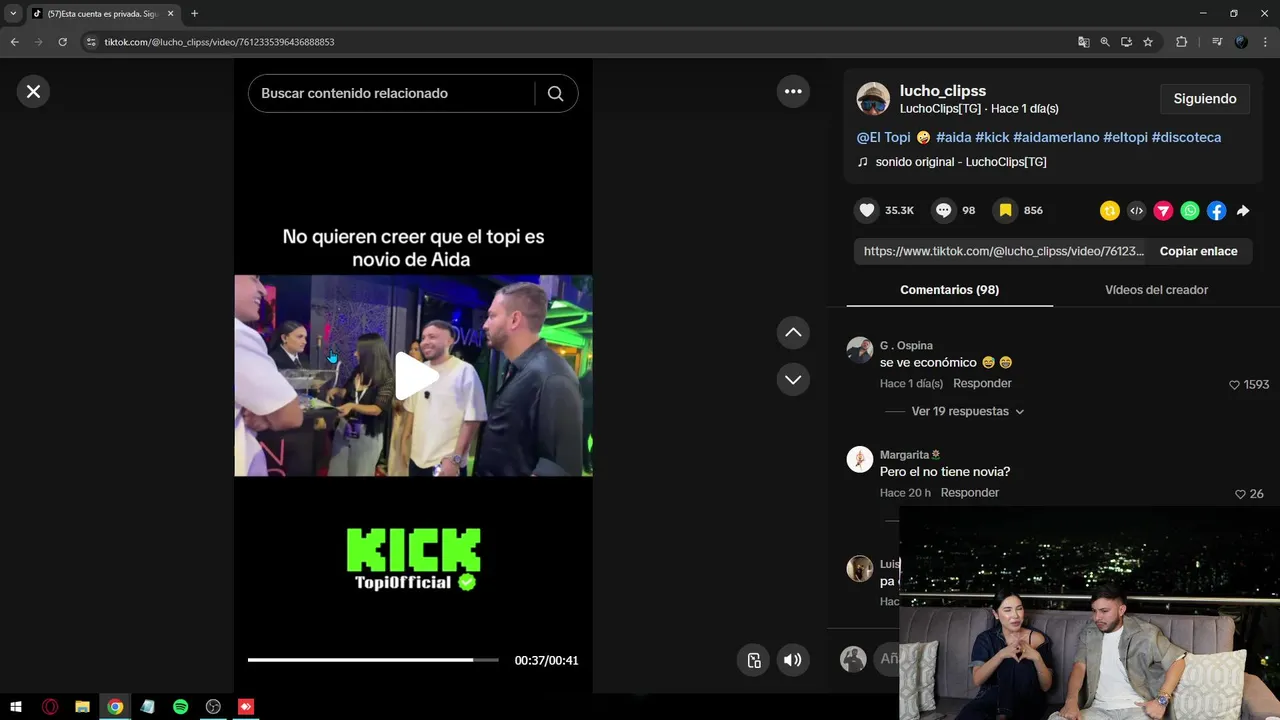Open File Explorer from taskbar
This screenshot has height=720, width=1280.
pos(82,707)
